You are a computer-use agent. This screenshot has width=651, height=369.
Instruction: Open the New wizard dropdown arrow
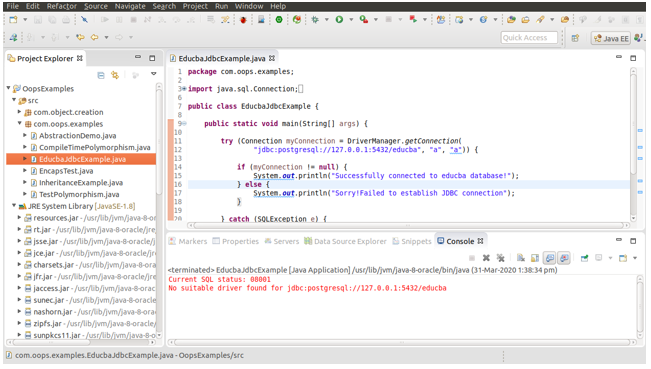(x=25, y=20)
